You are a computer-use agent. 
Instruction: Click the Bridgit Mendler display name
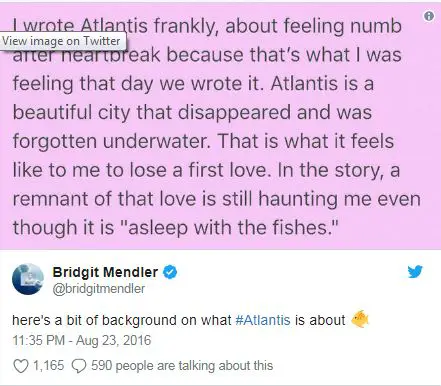coord(105,272)
